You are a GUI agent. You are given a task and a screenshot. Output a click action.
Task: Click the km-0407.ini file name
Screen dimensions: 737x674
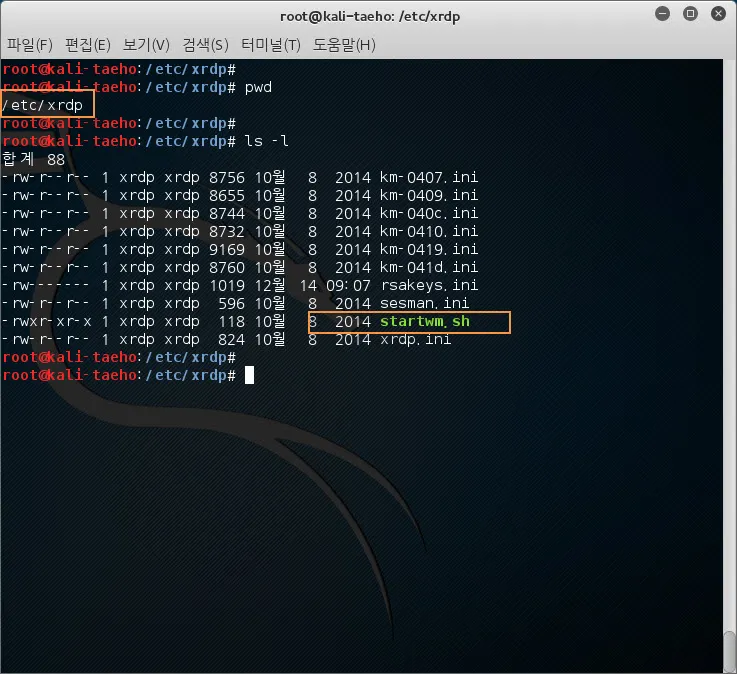[429, 178]
